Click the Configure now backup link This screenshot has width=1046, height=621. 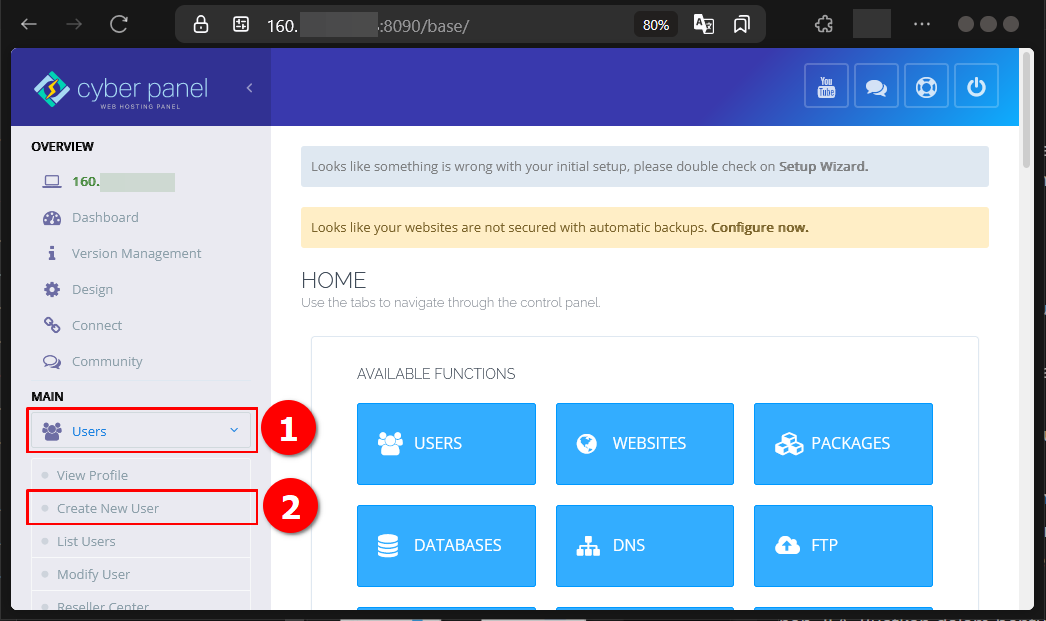[759, 227]
